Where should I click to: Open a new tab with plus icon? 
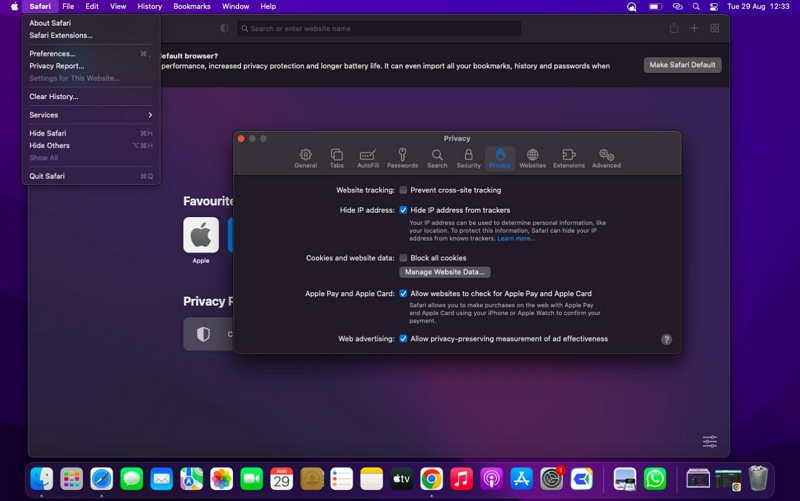pyautogui.click(x=694, y=29)
